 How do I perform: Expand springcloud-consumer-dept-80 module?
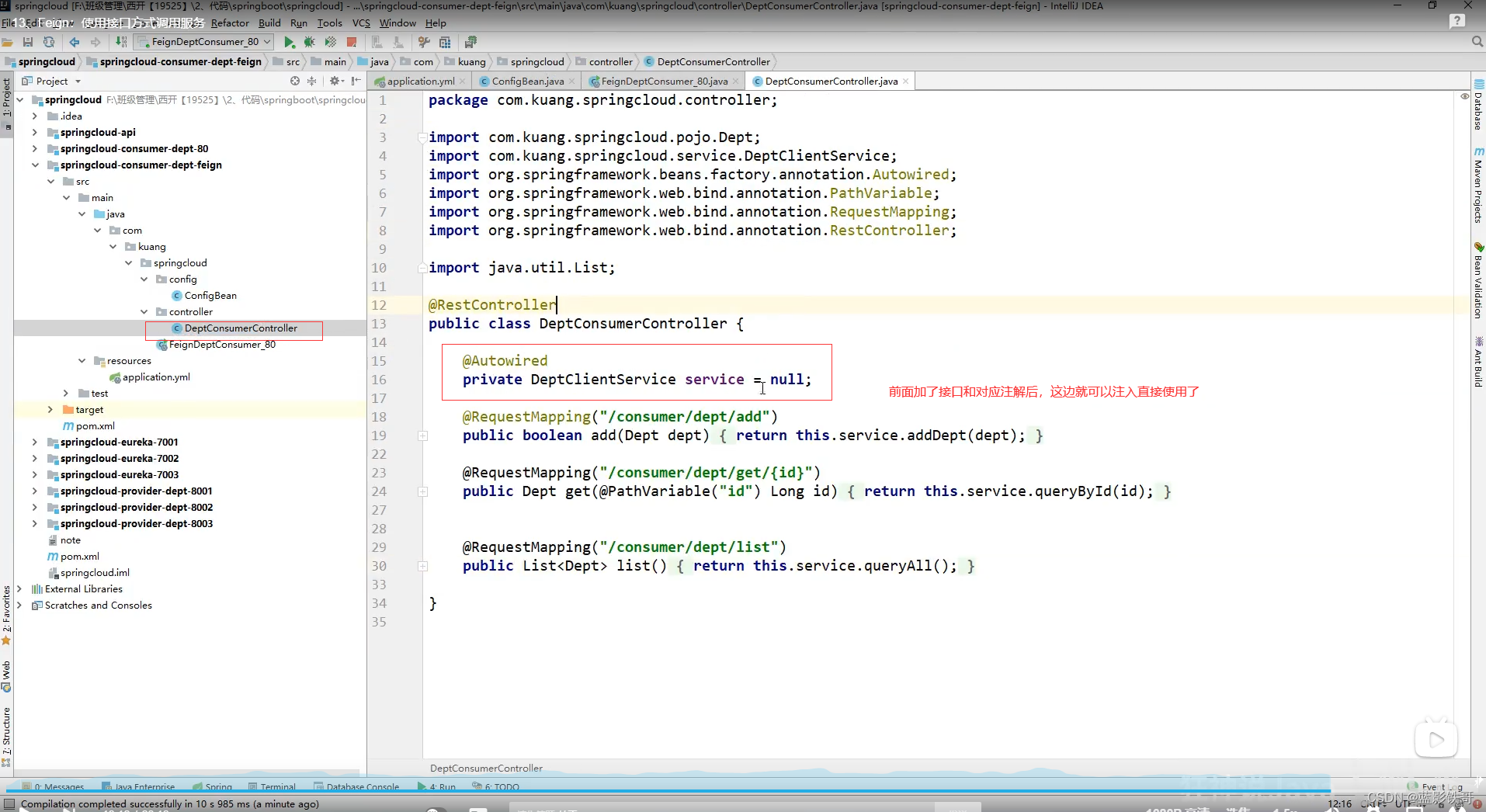pos(35,148)
